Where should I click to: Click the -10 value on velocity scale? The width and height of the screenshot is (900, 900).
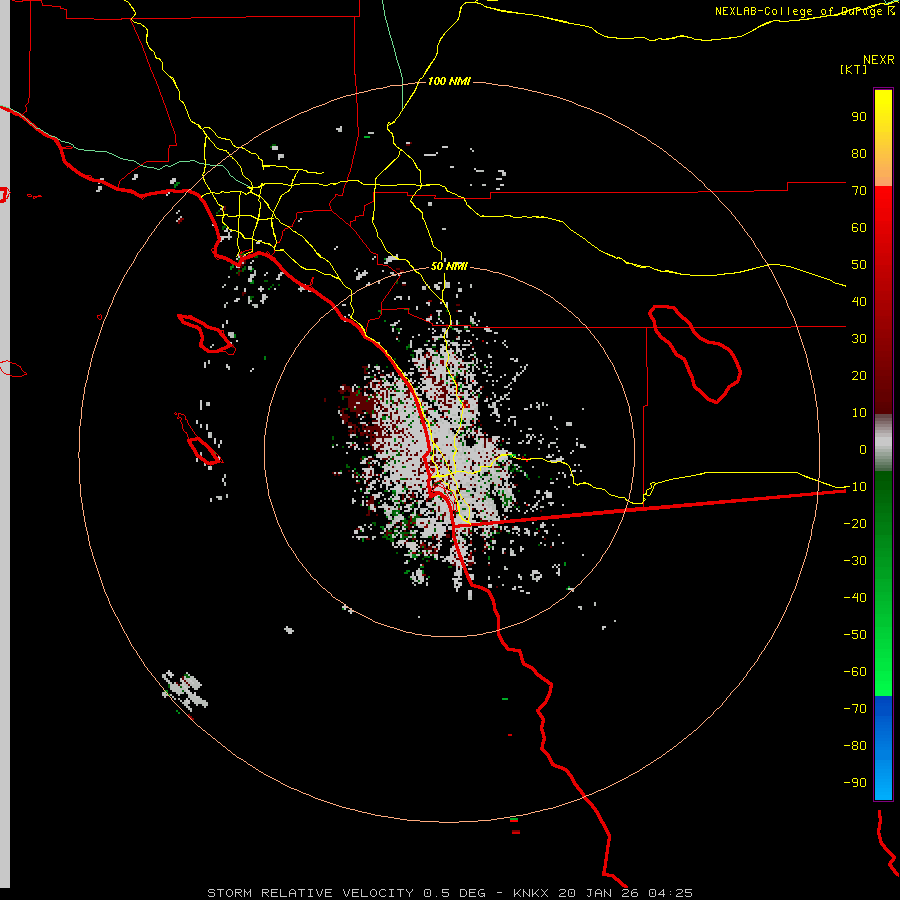pos(855,487)
